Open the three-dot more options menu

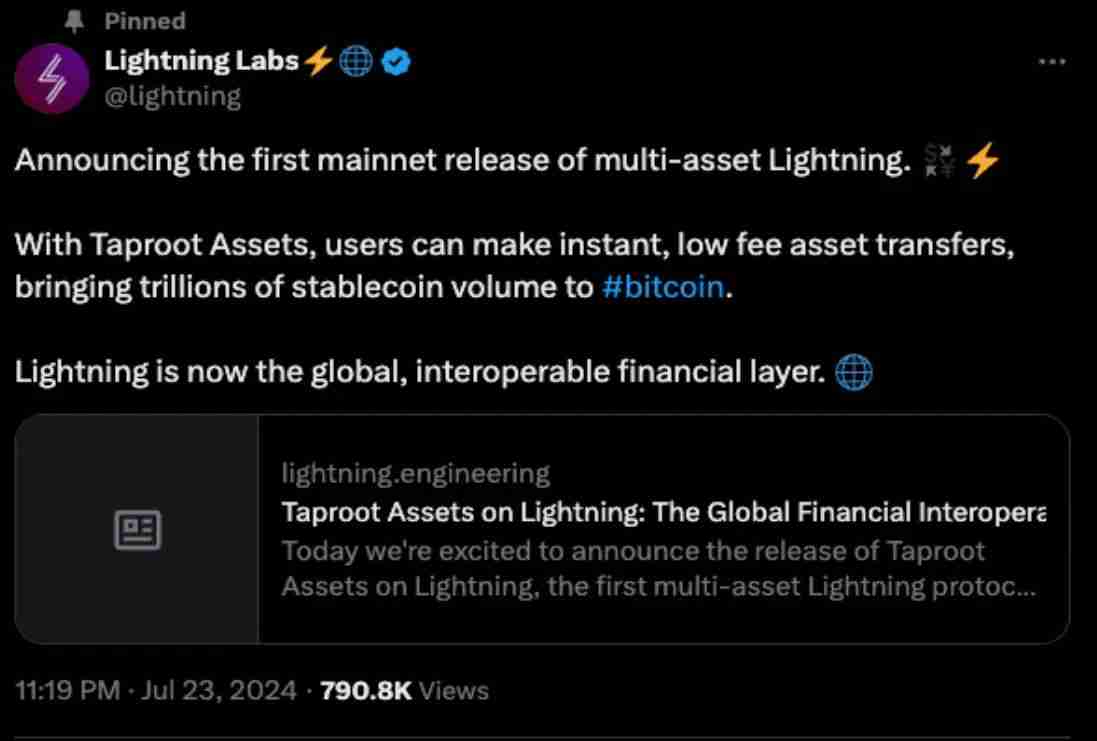(1053, 61)
